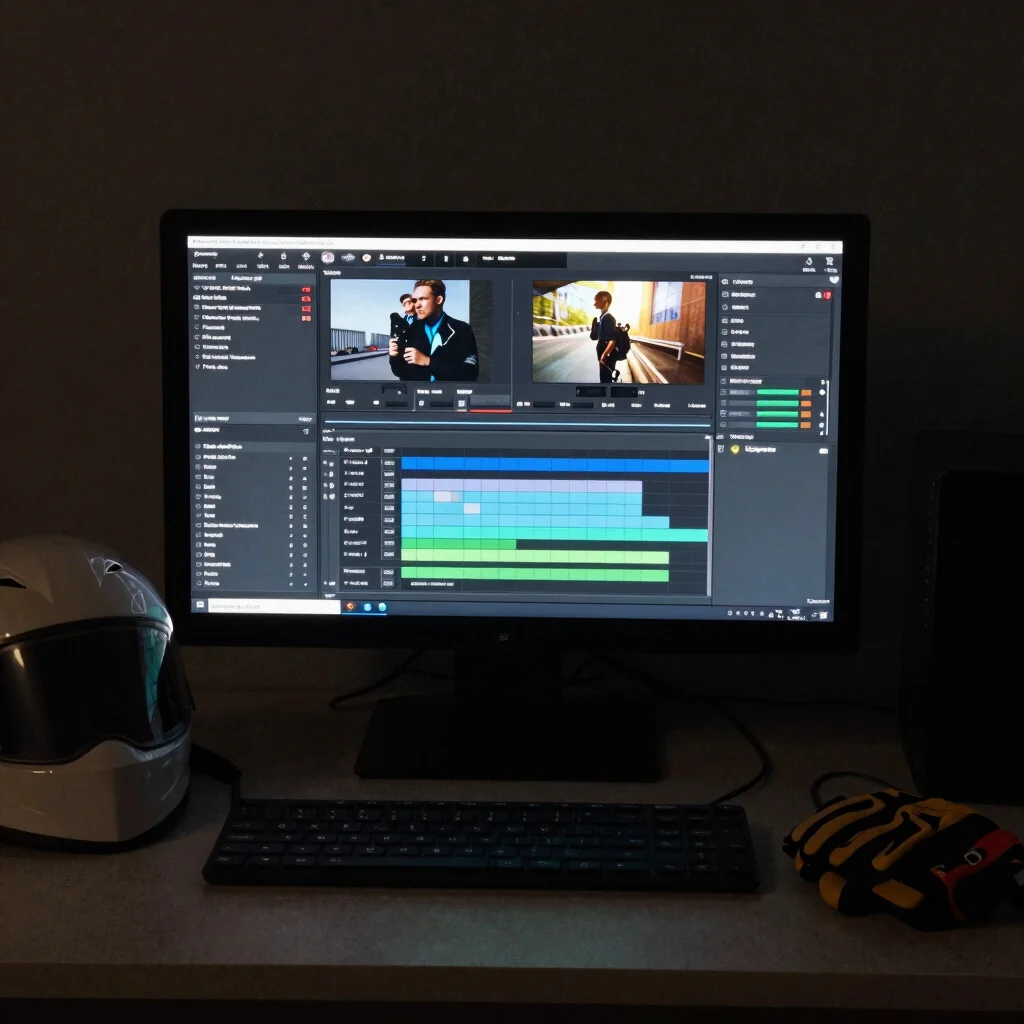Click the bottom red badge in left list

[x=306, y=318]
